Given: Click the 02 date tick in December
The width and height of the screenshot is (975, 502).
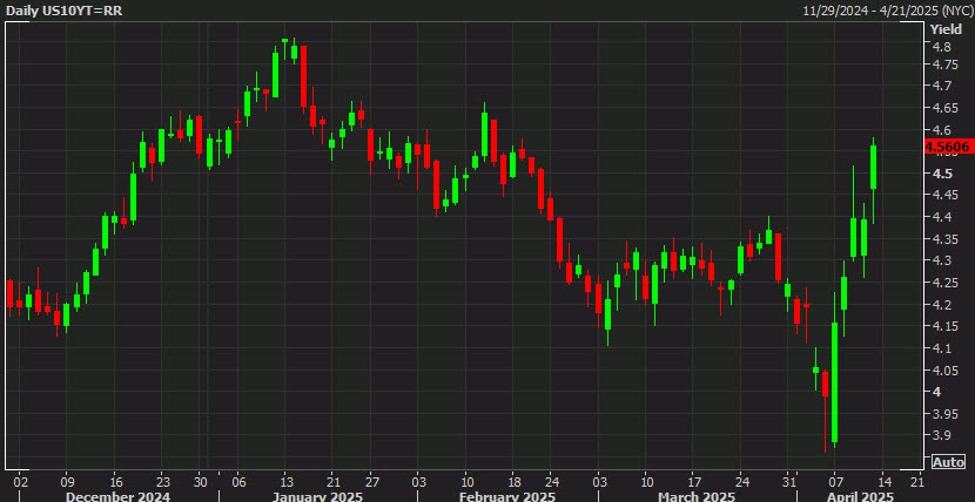Looking at the screenshot, I should click(x=22, y=479).
